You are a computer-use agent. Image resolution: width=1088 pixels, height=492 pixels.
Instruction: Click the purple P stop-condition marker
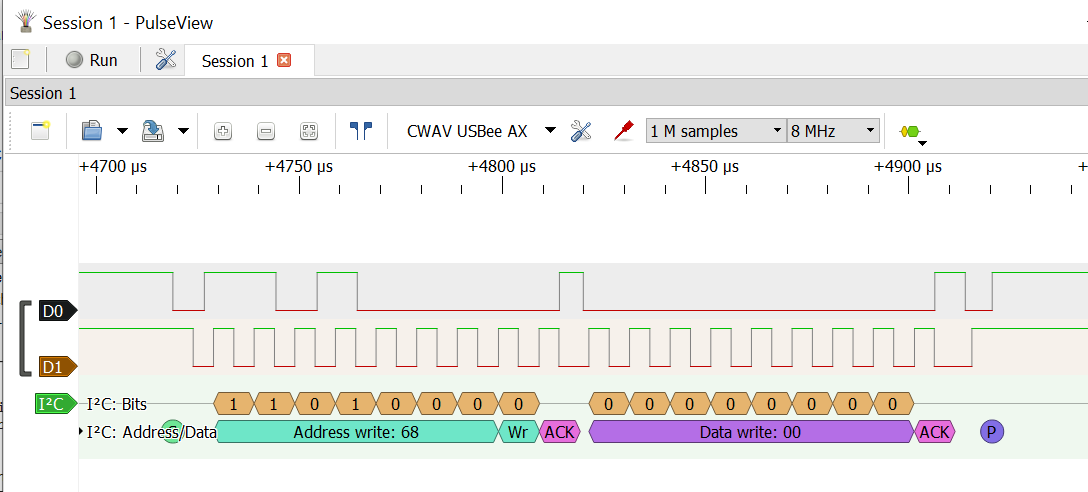992,432
